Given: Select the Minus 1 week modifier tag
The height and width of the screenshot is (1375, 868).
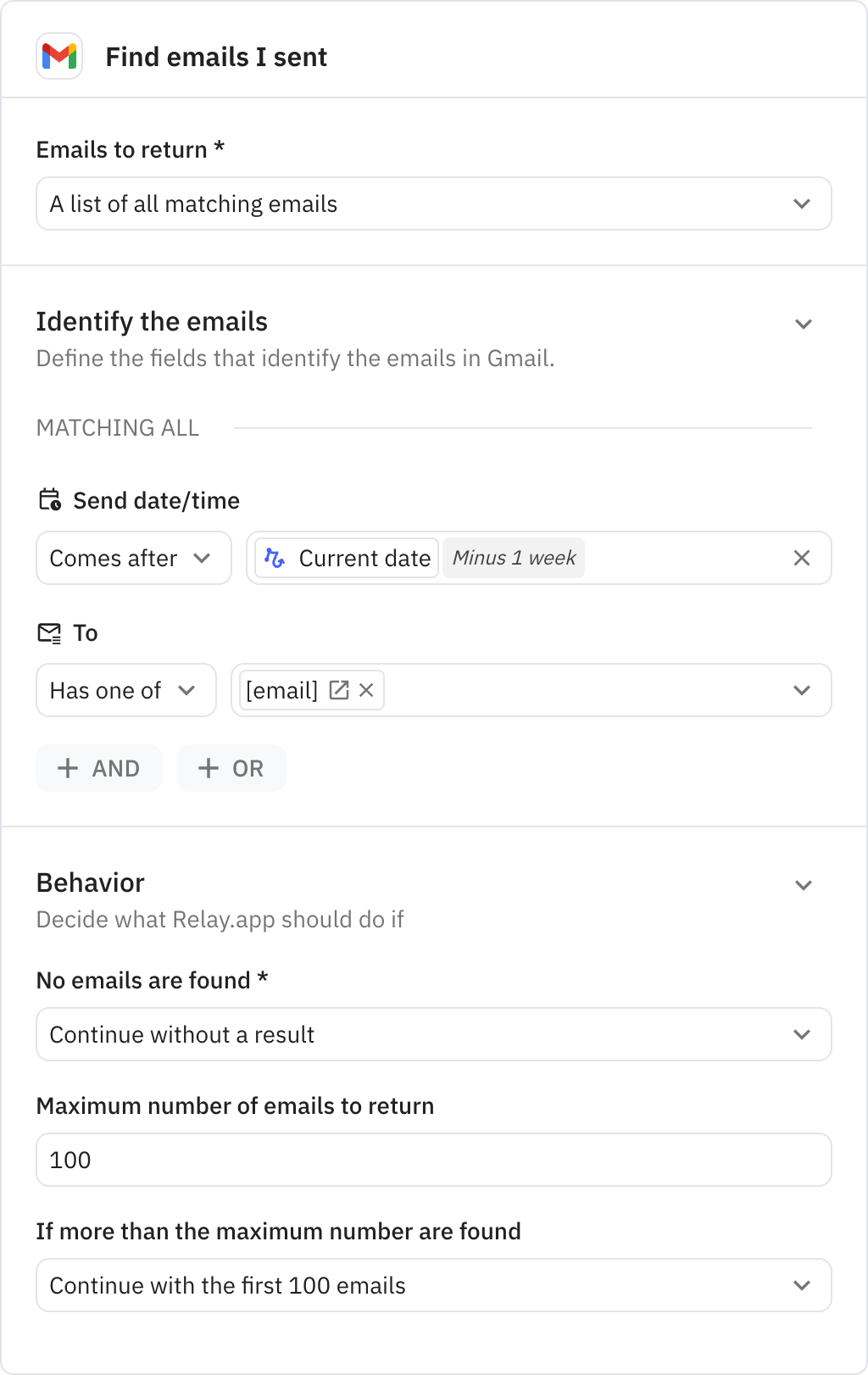Looking at the screenshot, I should click(514, 558).
